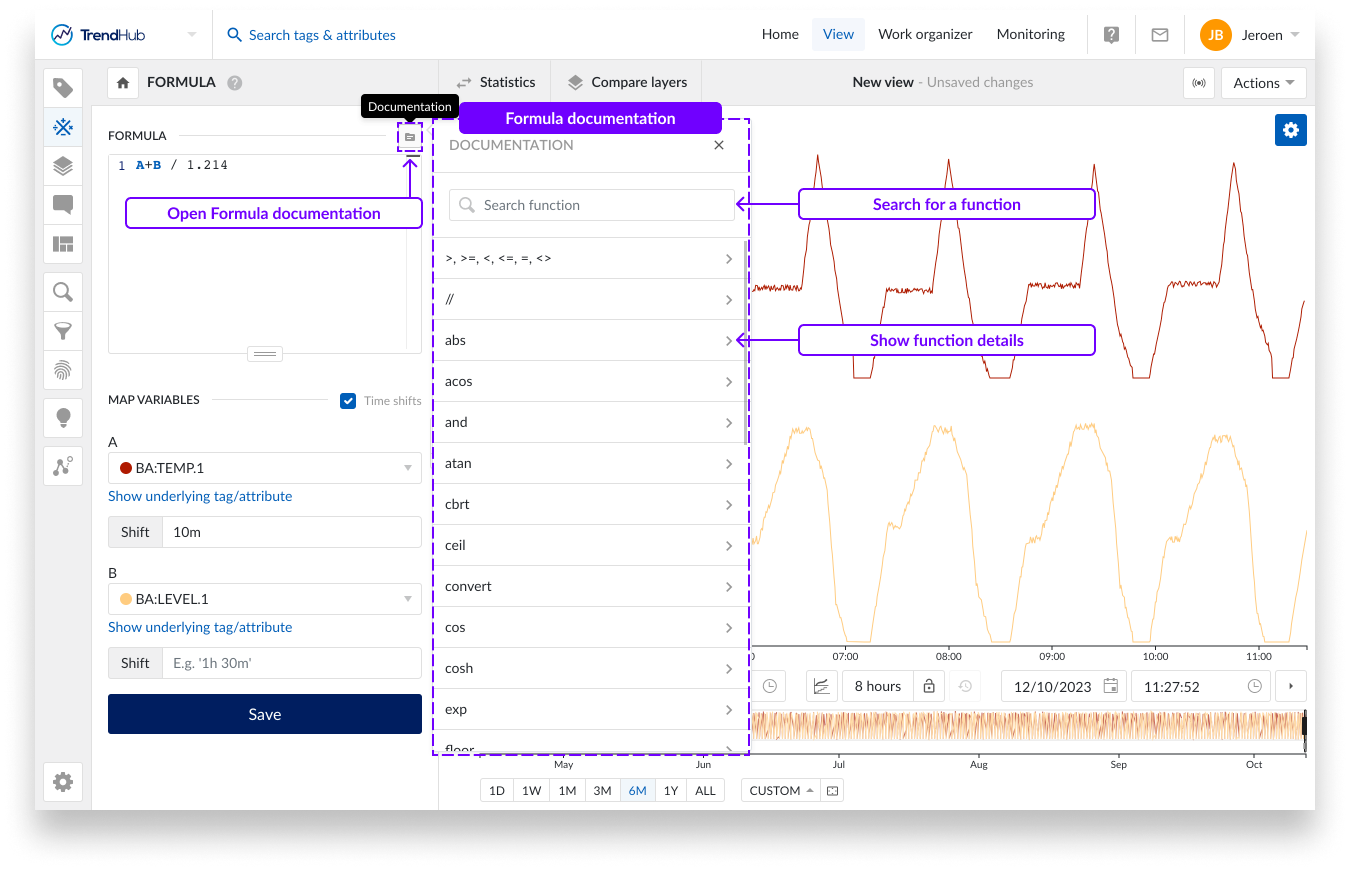The height and width of the screenshot is (870, 1350).
Task: Click the tag icon in left sidebar
Action: 63,88
